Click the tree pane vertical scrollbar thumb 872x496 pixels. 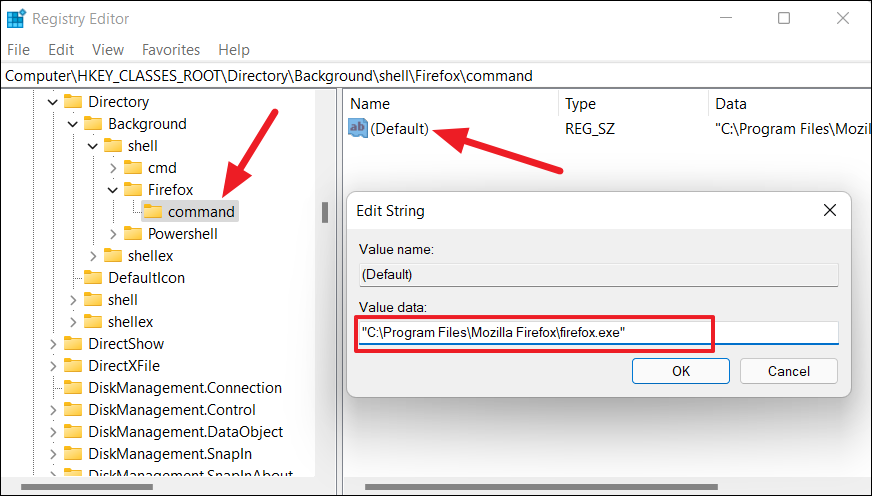324,213
